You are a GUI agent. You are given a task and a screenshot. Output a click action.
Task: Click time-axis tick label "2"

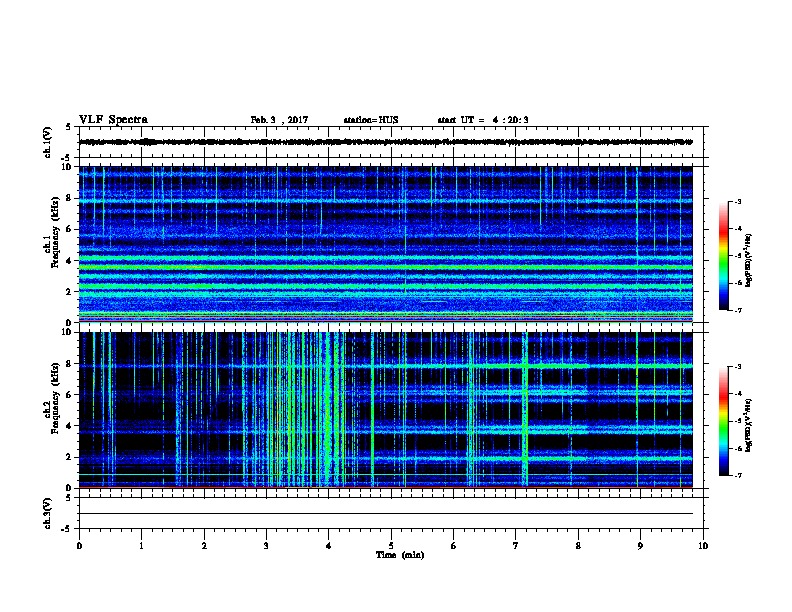click(x=204, y=546)
